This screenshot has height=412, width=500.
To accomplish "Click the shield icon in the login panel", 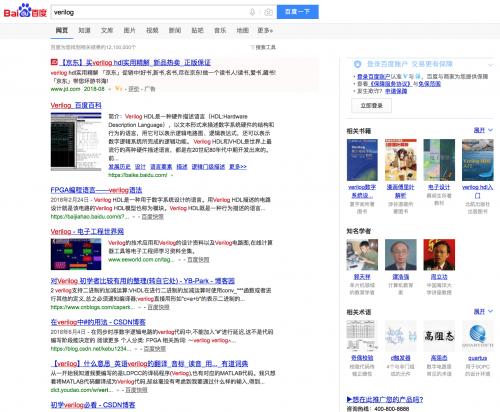I will pyautogui.click(x=357, y=64).
